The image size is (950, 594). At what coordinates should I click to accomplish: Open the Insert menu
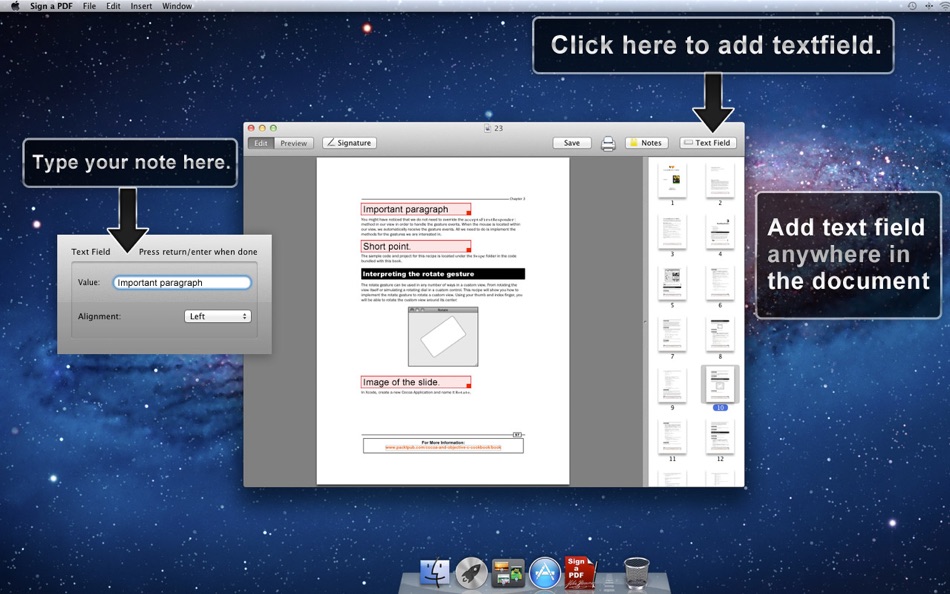(141, 6)
